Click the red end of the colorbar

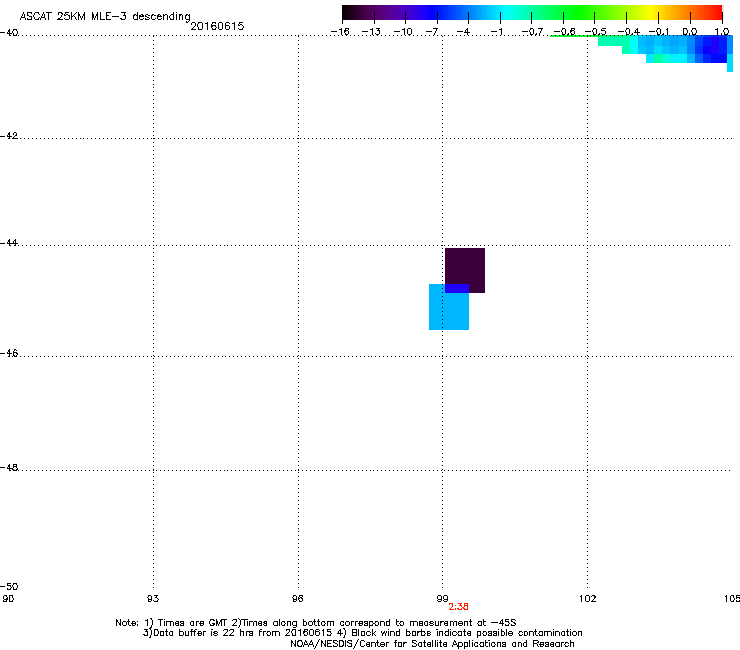pos(713,13)
